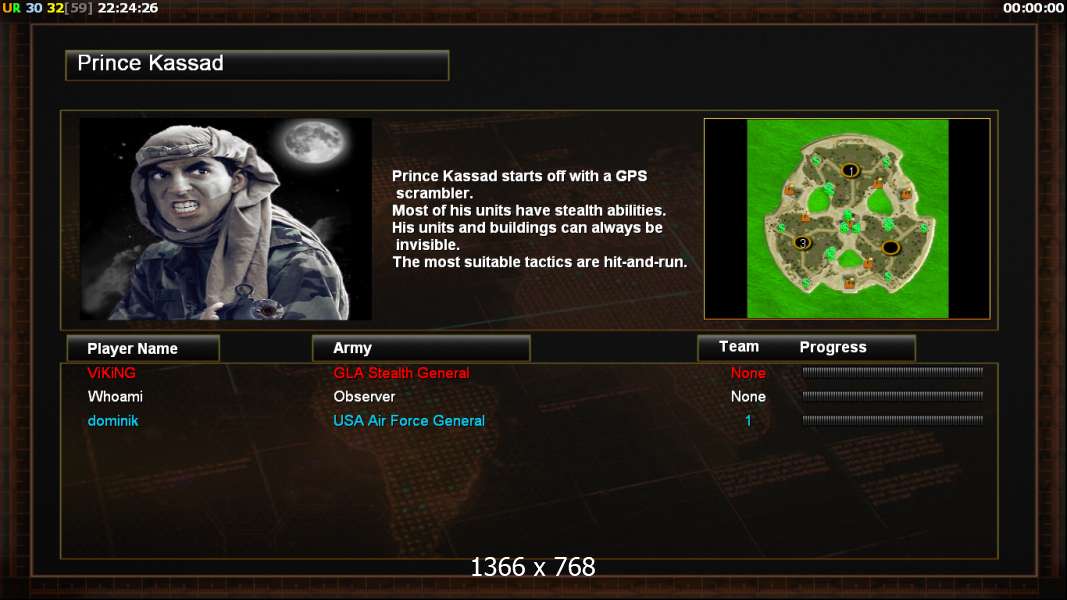Select the unnumbered black start position marker

890,248
